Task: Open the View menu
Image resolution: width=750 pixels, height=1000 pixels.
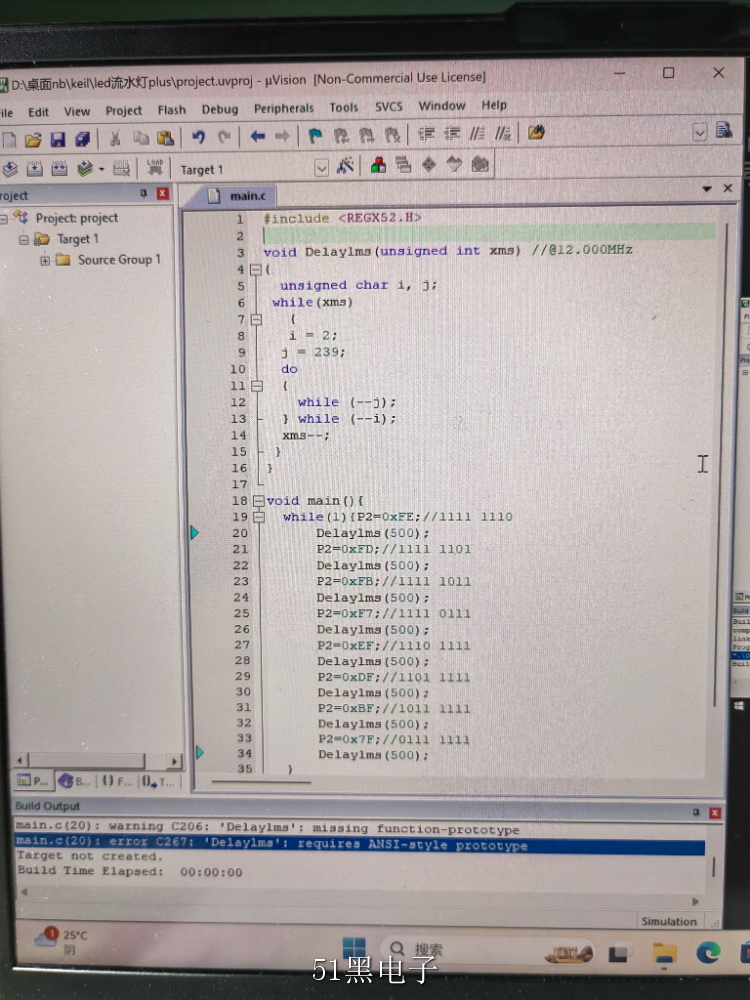Action: [77, 112]
